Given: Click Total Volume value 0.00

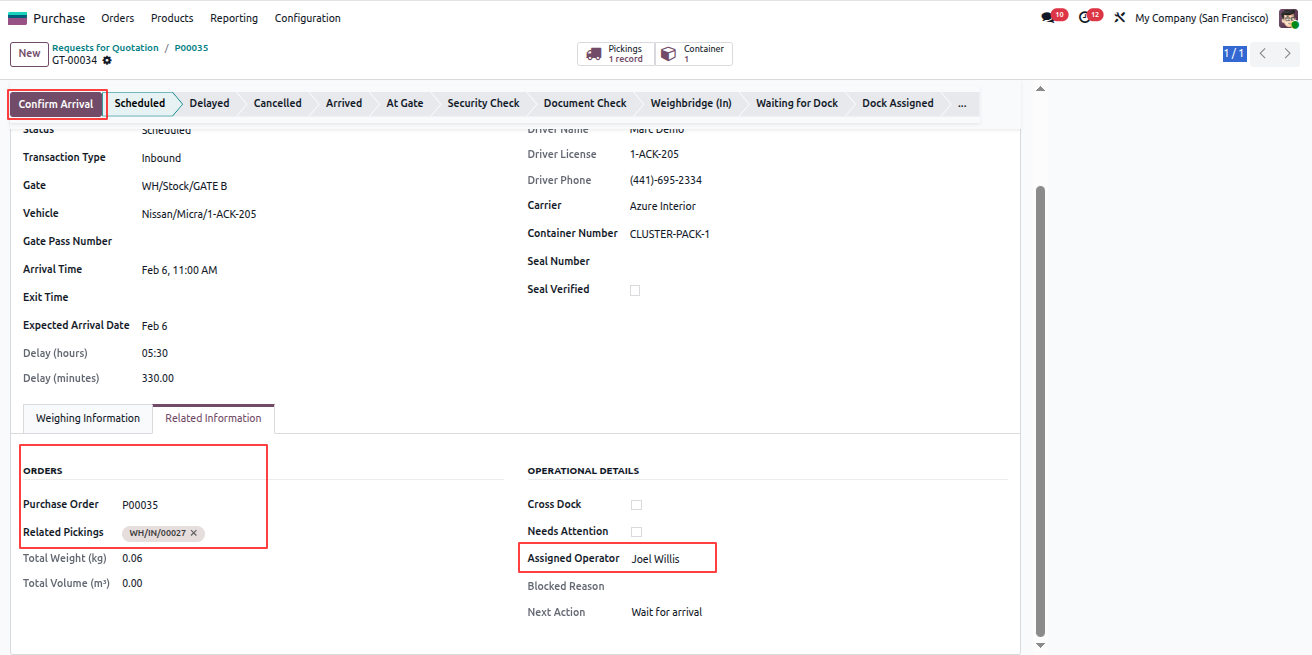Looking at the screenshot, I should [132, 583].
